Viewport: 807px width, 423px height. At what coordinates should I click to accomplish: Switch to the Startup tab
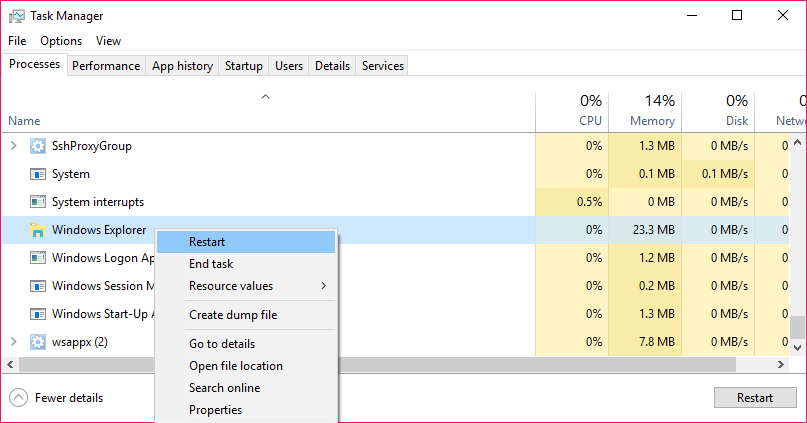click(x=243, y=66)
